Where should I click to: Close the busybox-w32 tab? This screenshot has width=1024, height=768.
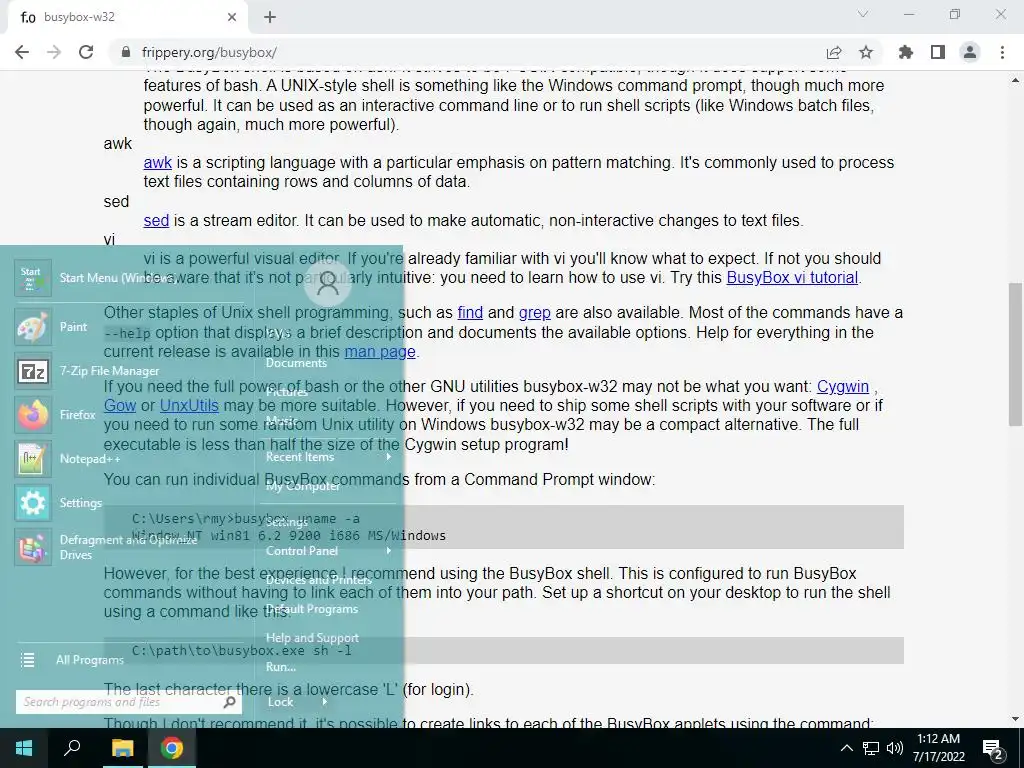(232, 17)
